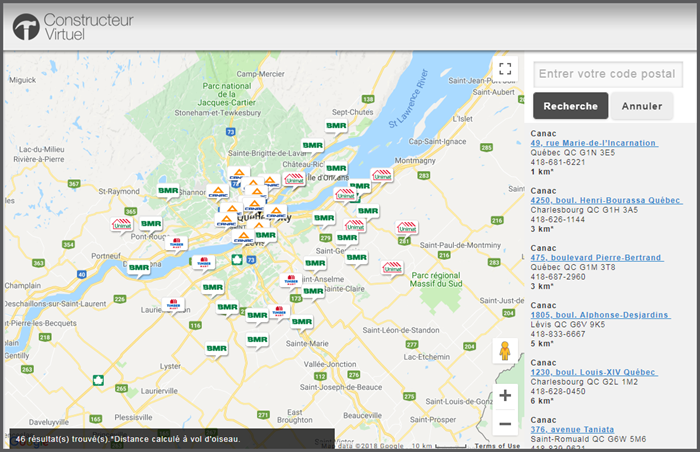Select Unimat marker by Parc régional Massif du Sud

click(x=393, y=267)
